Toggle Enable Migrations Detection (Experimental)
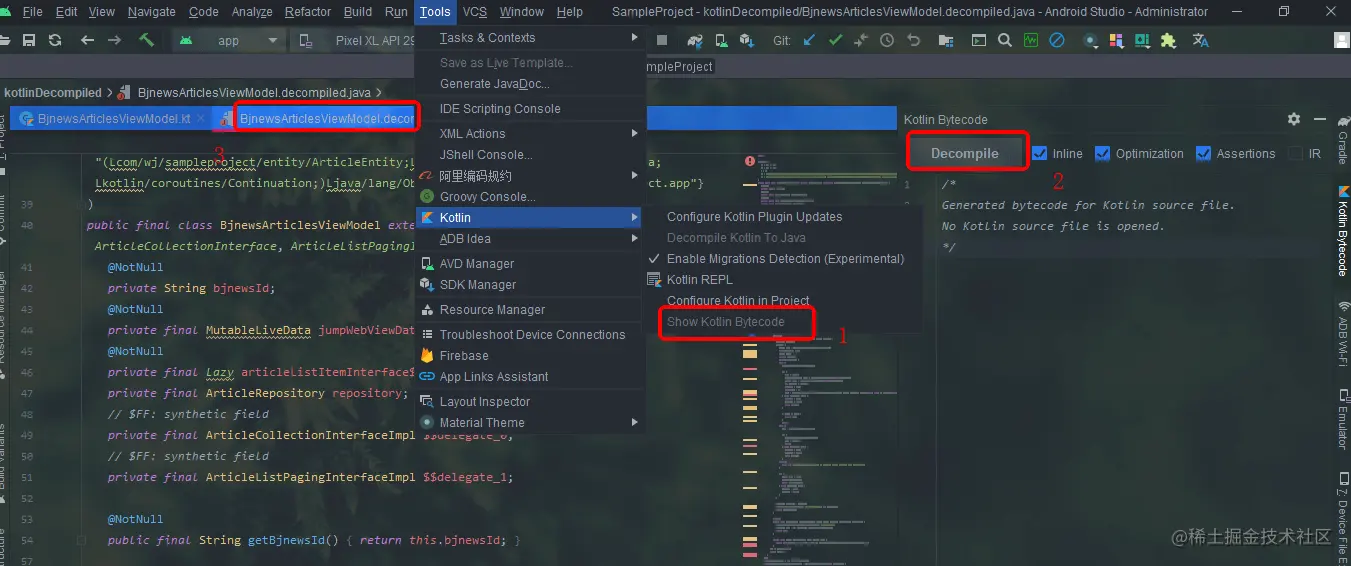 785,259
